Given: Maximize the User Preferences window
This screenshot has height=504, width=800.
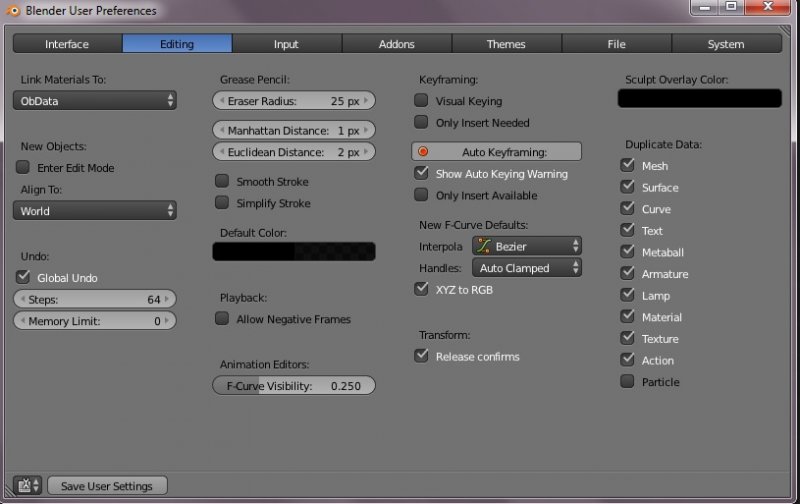Looking at the screenshot, I should pyautogui.click(x=732, y=7).
